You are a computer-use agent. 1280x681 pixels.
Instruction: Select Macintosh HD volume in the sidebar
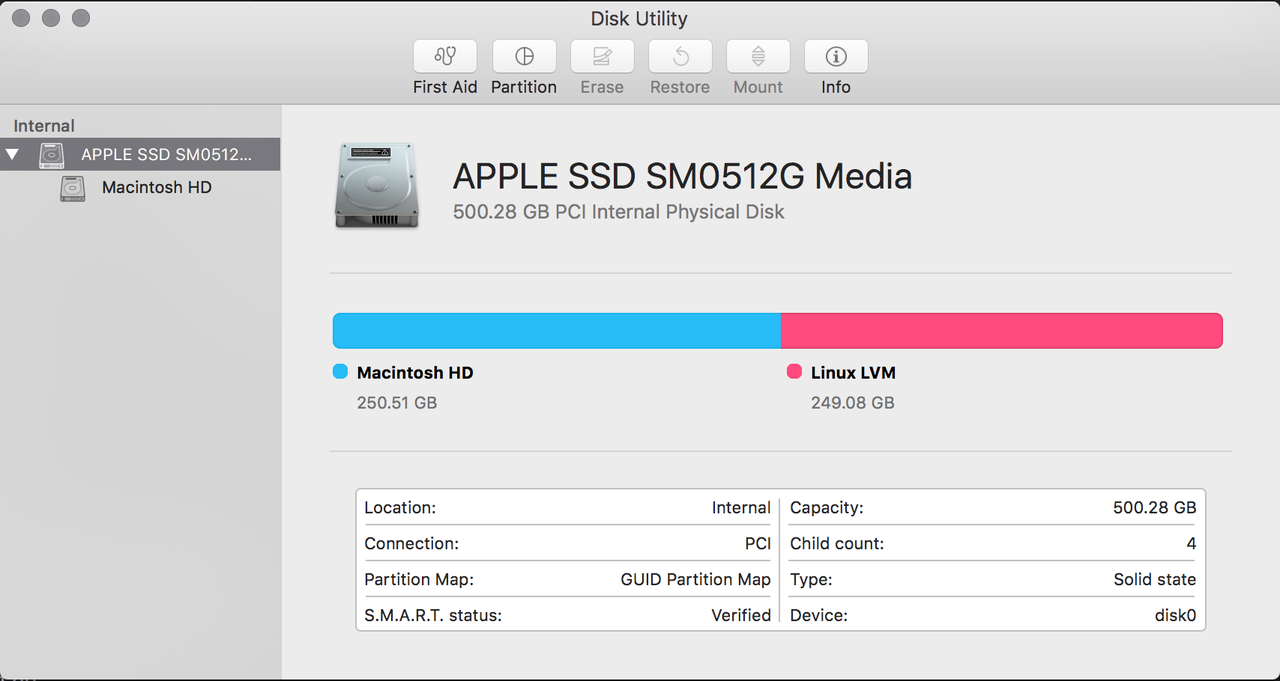click(x=140, y=187)
